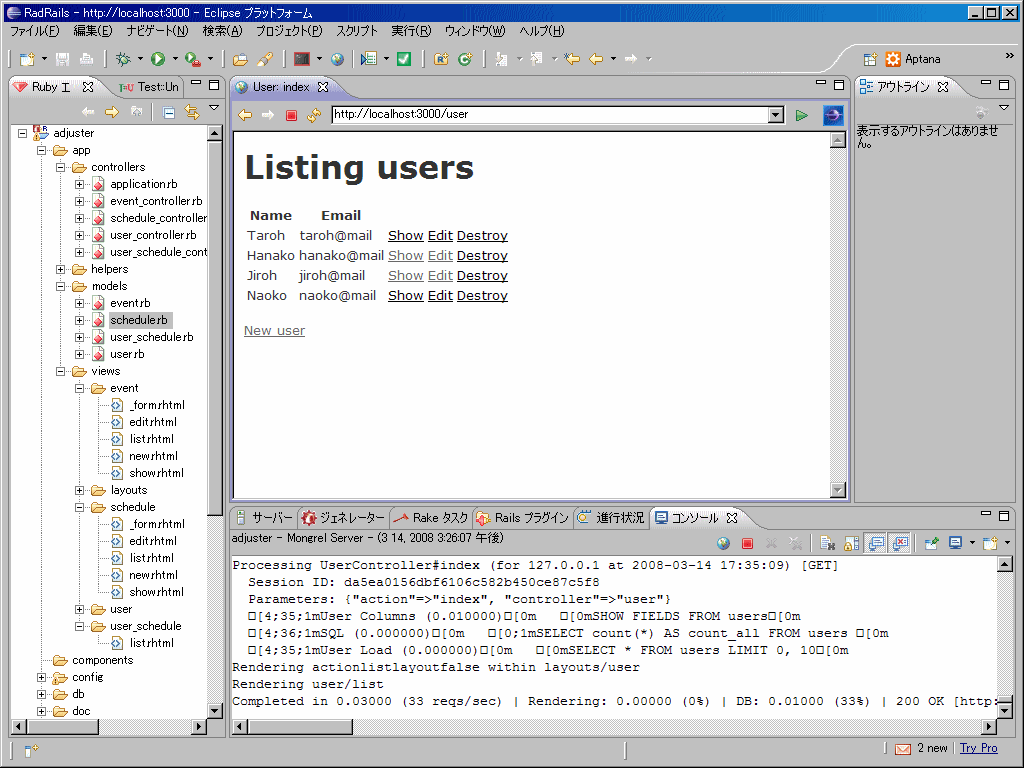Expand the helpers folder
This screenshot has width=1024, height=768.
60,269
